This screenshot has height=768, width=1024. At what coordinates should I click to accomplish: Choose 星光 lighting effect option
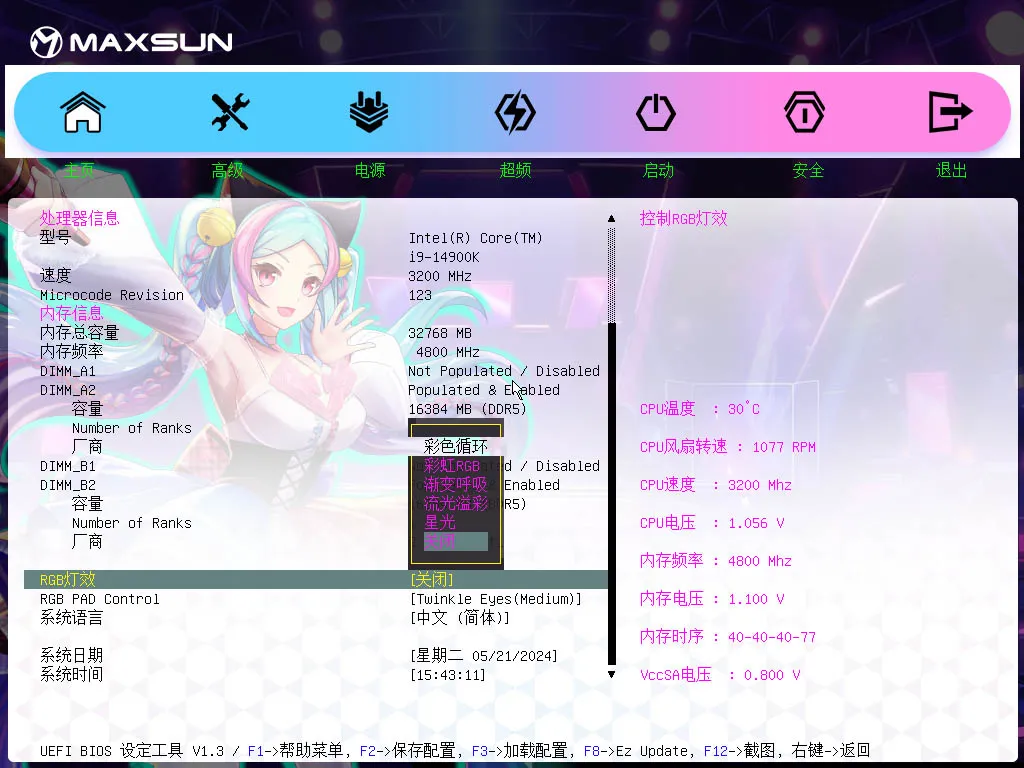pos(440,522)
